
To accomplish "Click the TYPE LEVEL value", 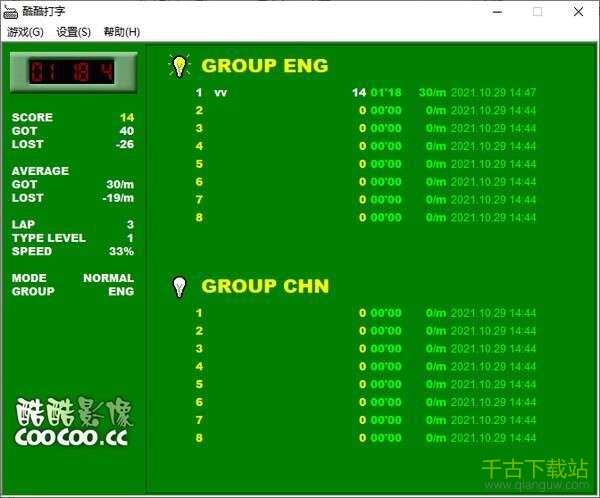I will (x=129, y=238).
